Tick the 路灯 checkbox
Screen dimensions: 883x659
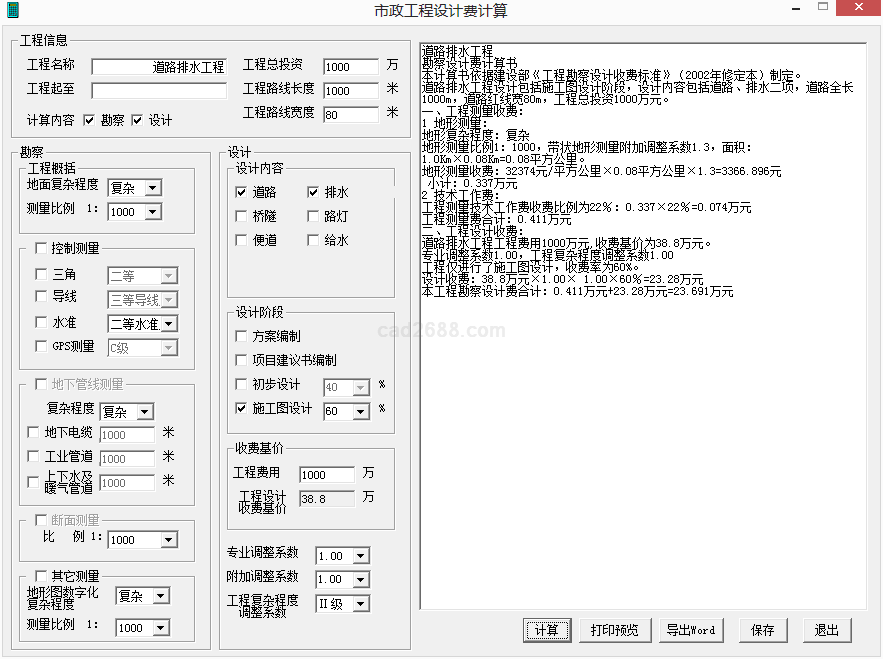(x=313, y=216)
